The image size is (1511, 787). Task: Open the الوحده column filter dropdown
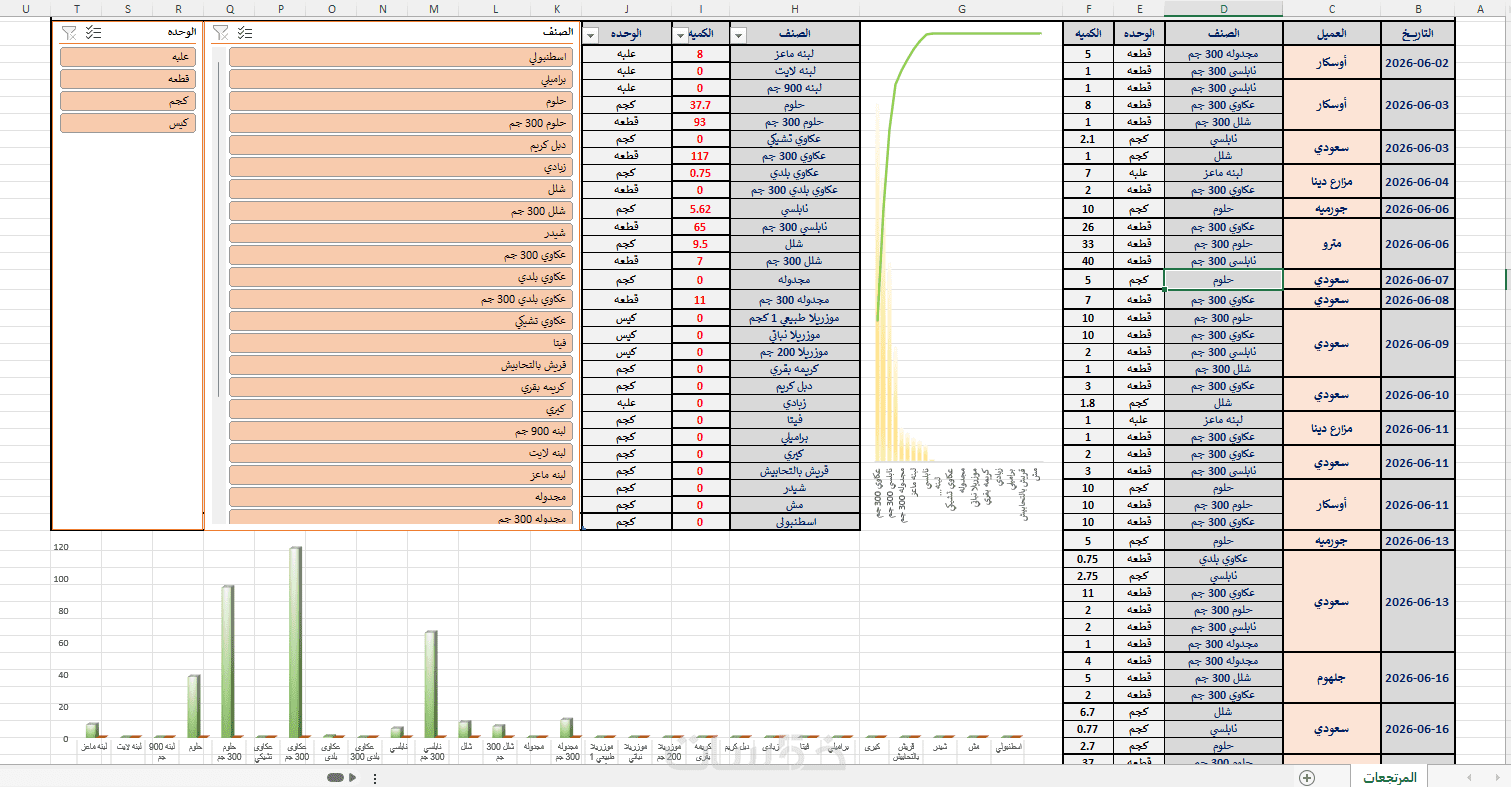click(x=590, y=35)
